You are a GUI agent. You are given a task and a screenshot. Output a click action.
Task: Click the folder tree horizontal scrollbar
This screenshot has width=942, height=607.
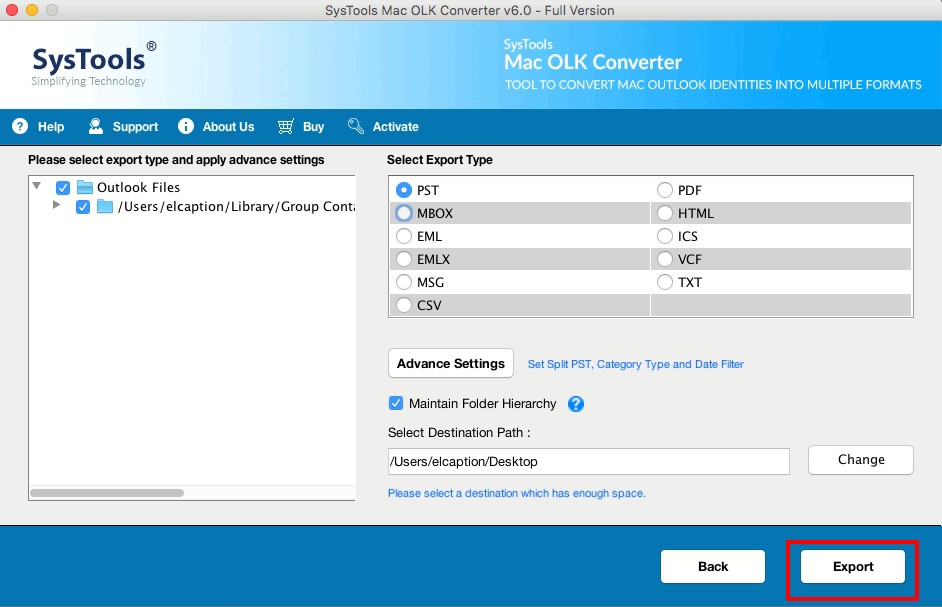tap(107, 493)
